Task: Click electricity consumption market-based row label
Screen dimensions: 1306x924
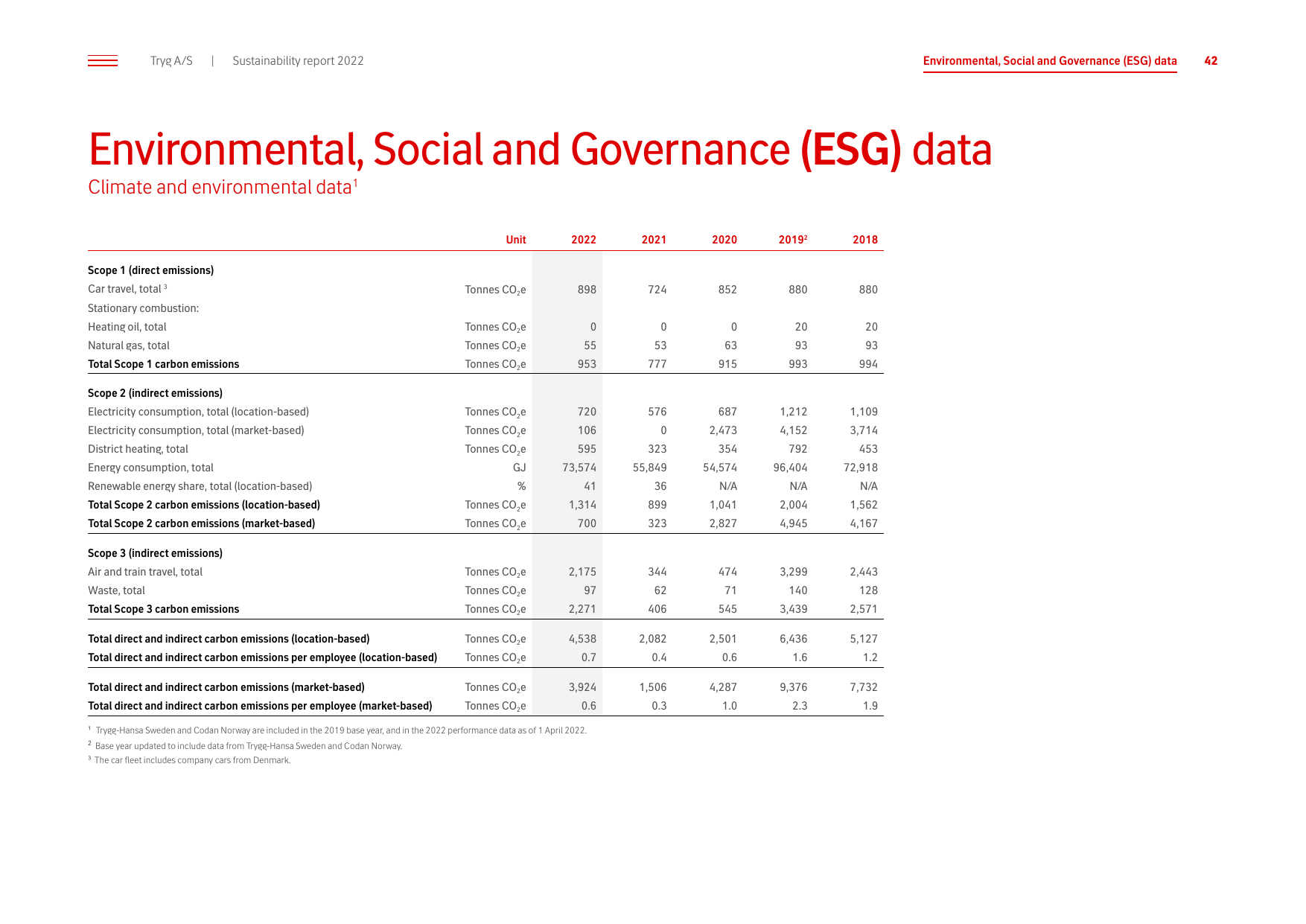Action: pyautogui.click(x=196, y=430)
